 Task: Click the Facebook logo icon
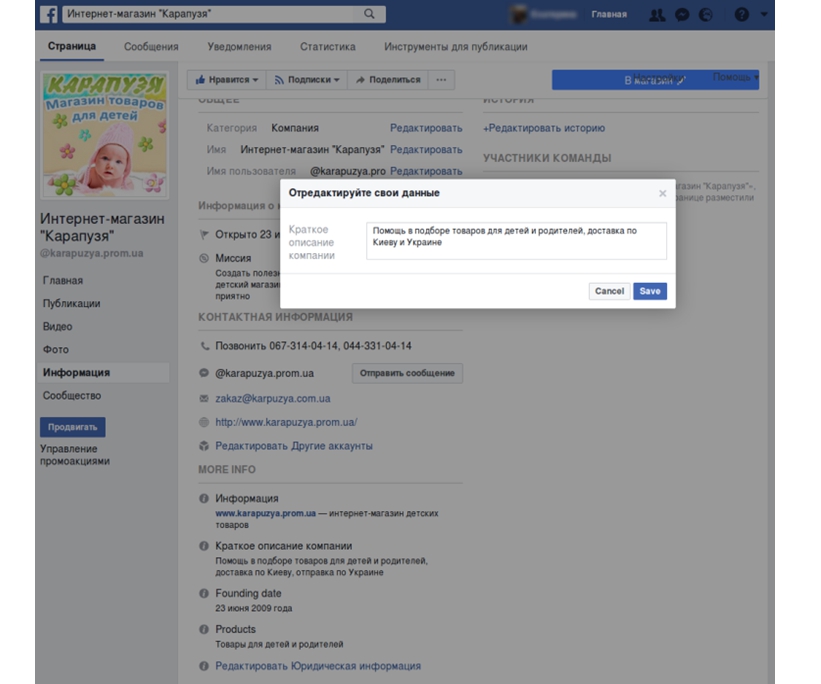point(48,14)
